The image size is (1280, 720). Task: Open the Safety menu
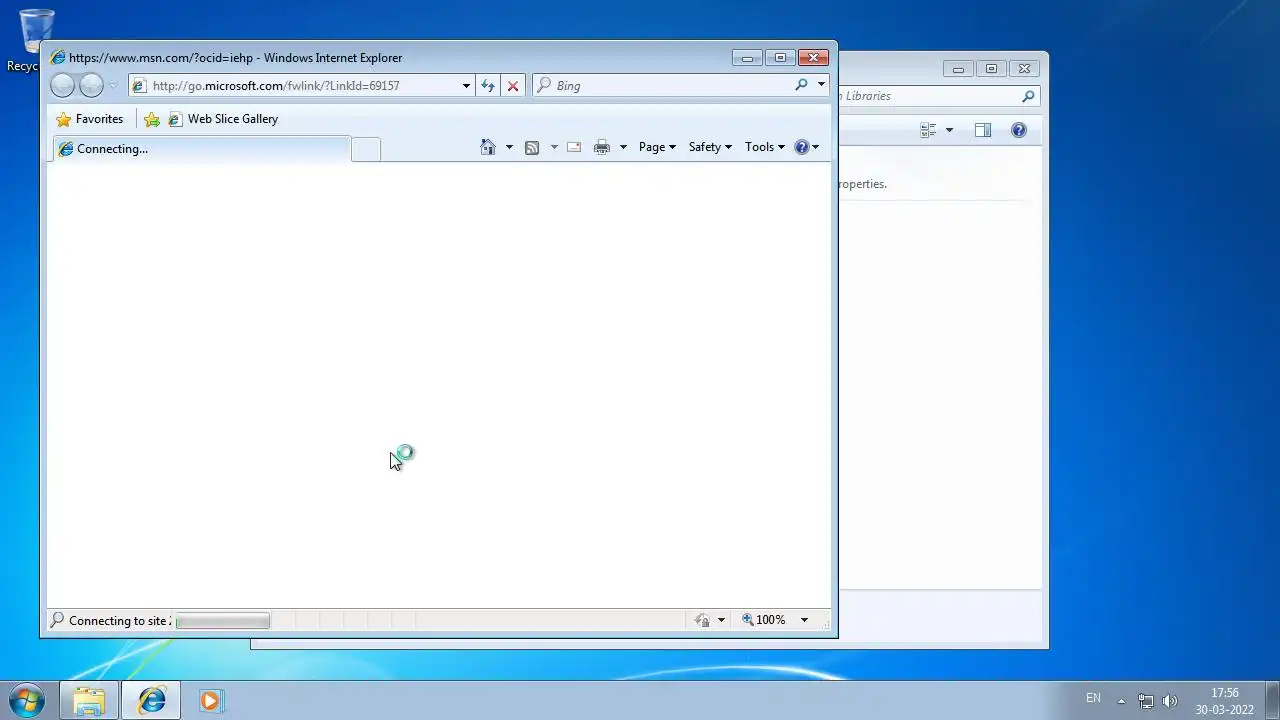click(710, 147)
